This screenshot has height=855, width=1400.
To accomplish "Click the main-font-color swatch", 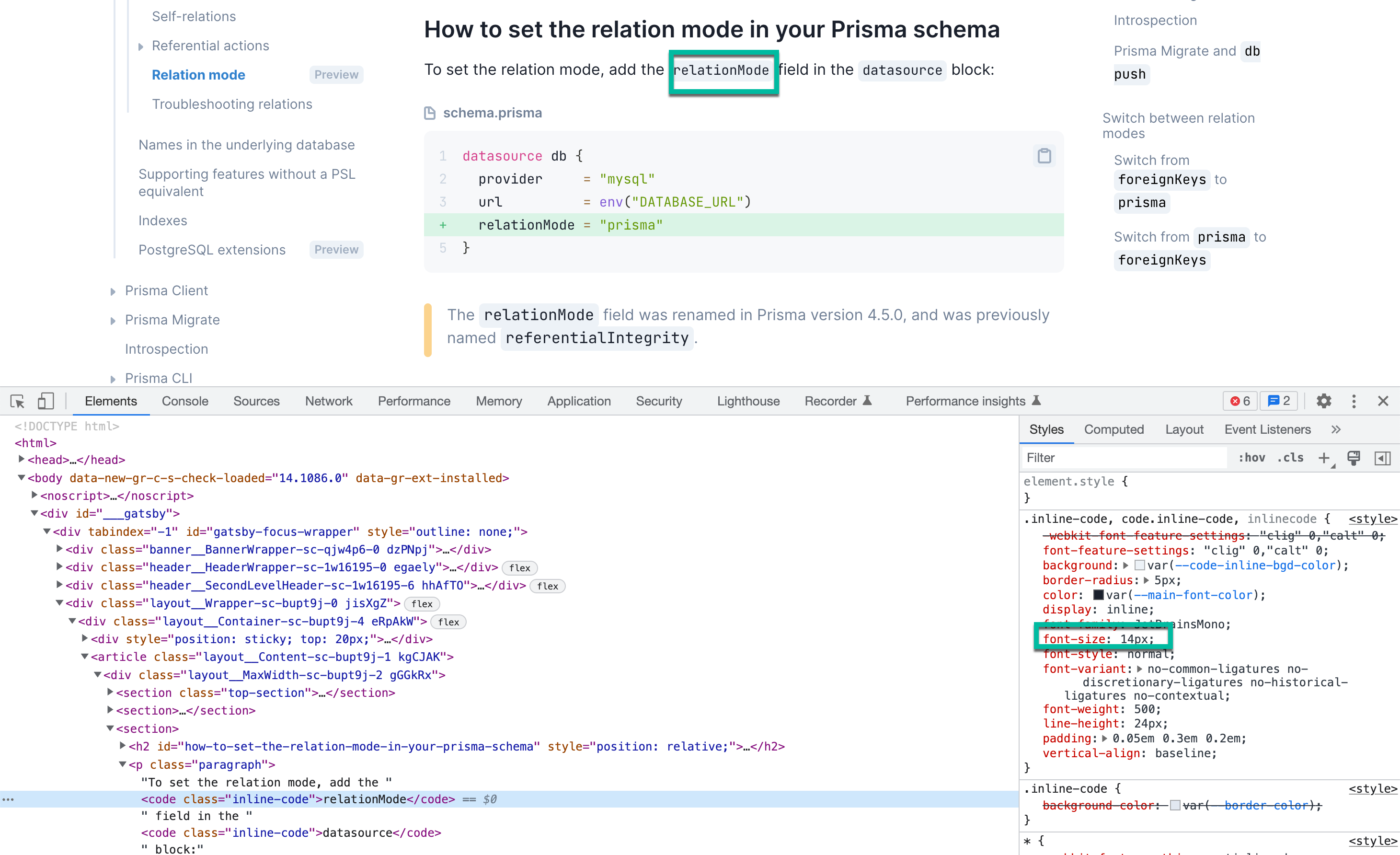I will coord(1098,595).
